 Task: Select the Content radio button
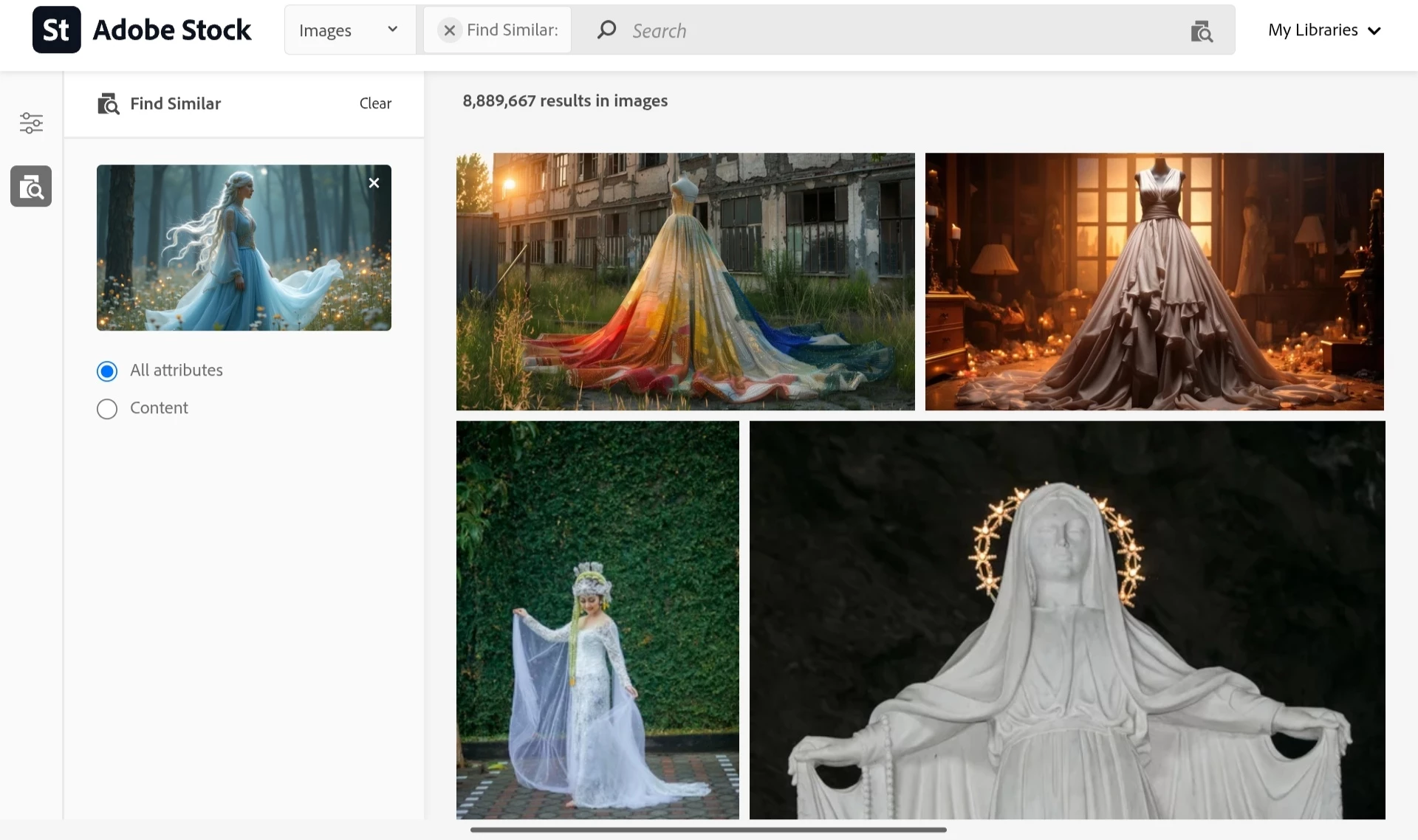(107, 409)
